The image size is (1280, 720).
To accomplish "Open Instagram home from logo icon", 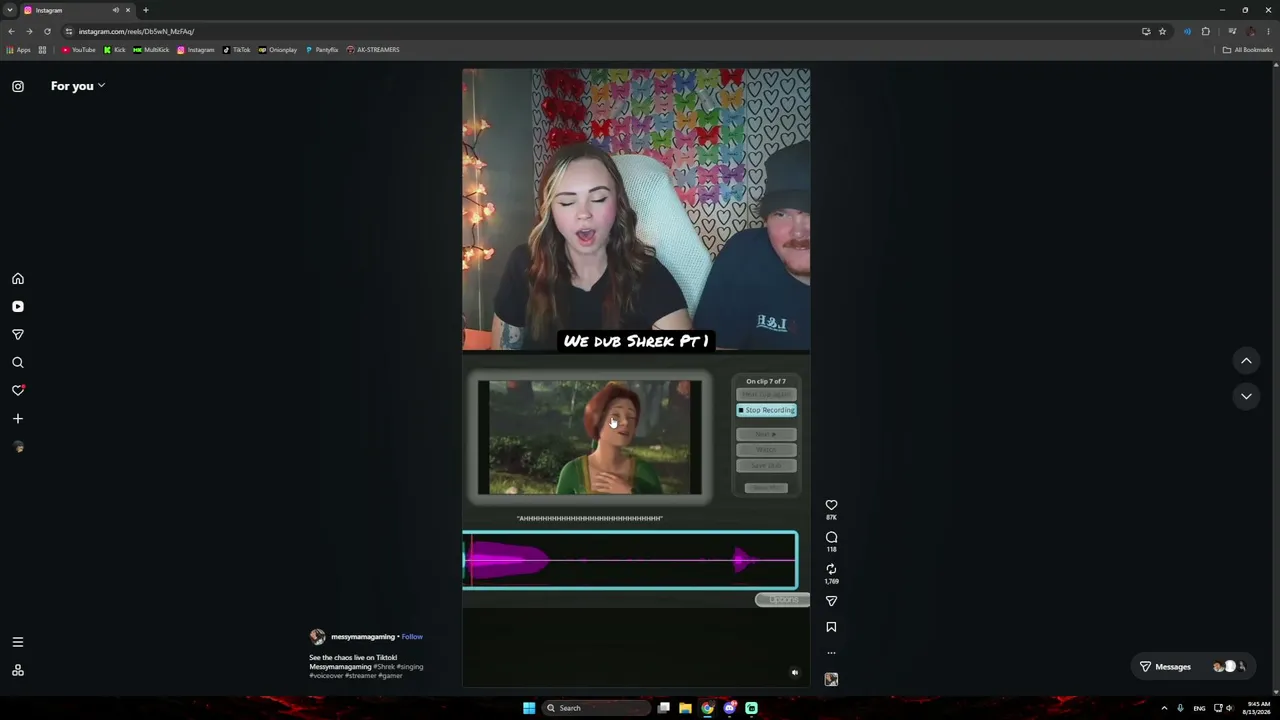I will [18, 86].
